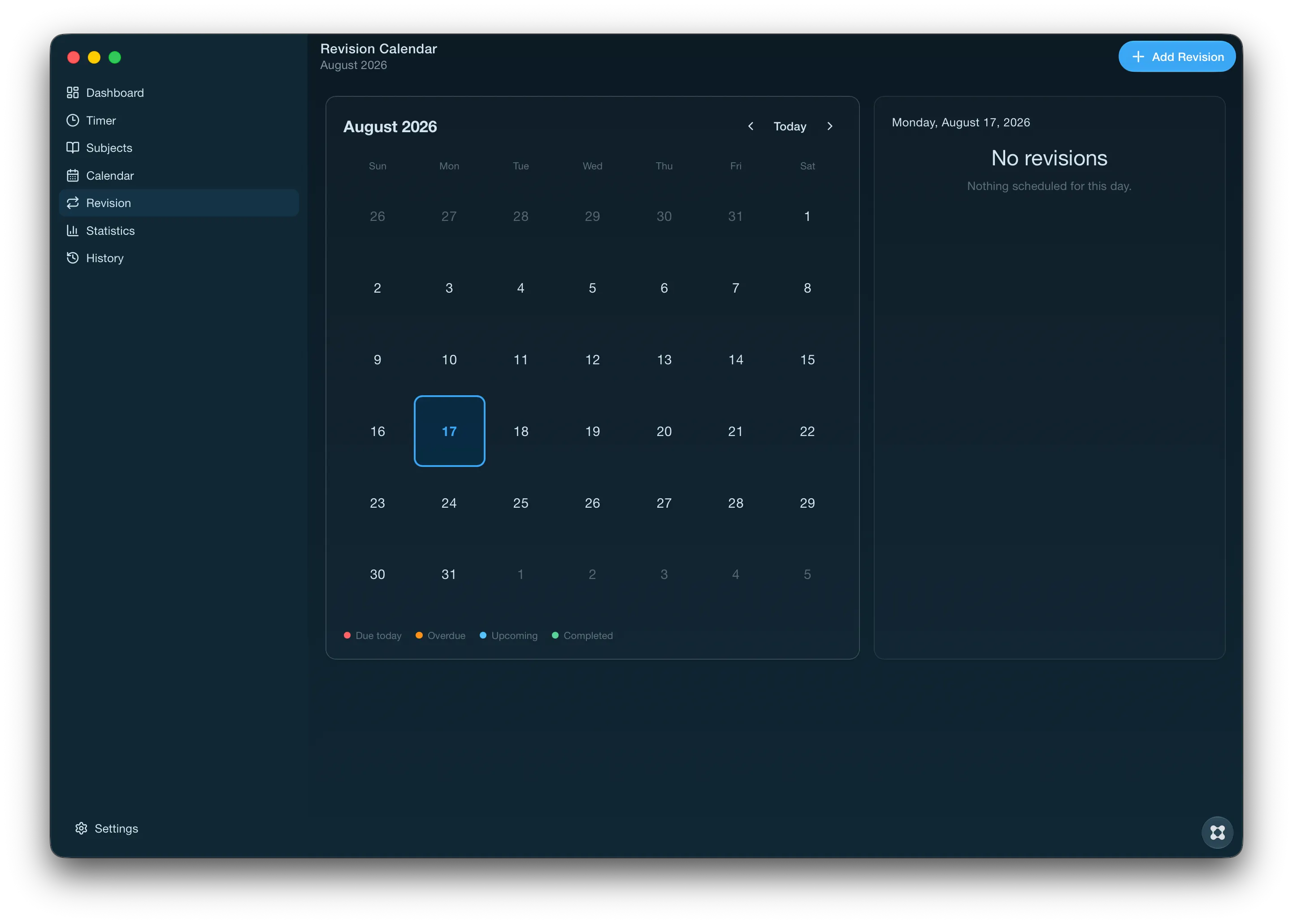Jump to Today in the calendar
This screenshot has height=924, width=1293.
790,126
